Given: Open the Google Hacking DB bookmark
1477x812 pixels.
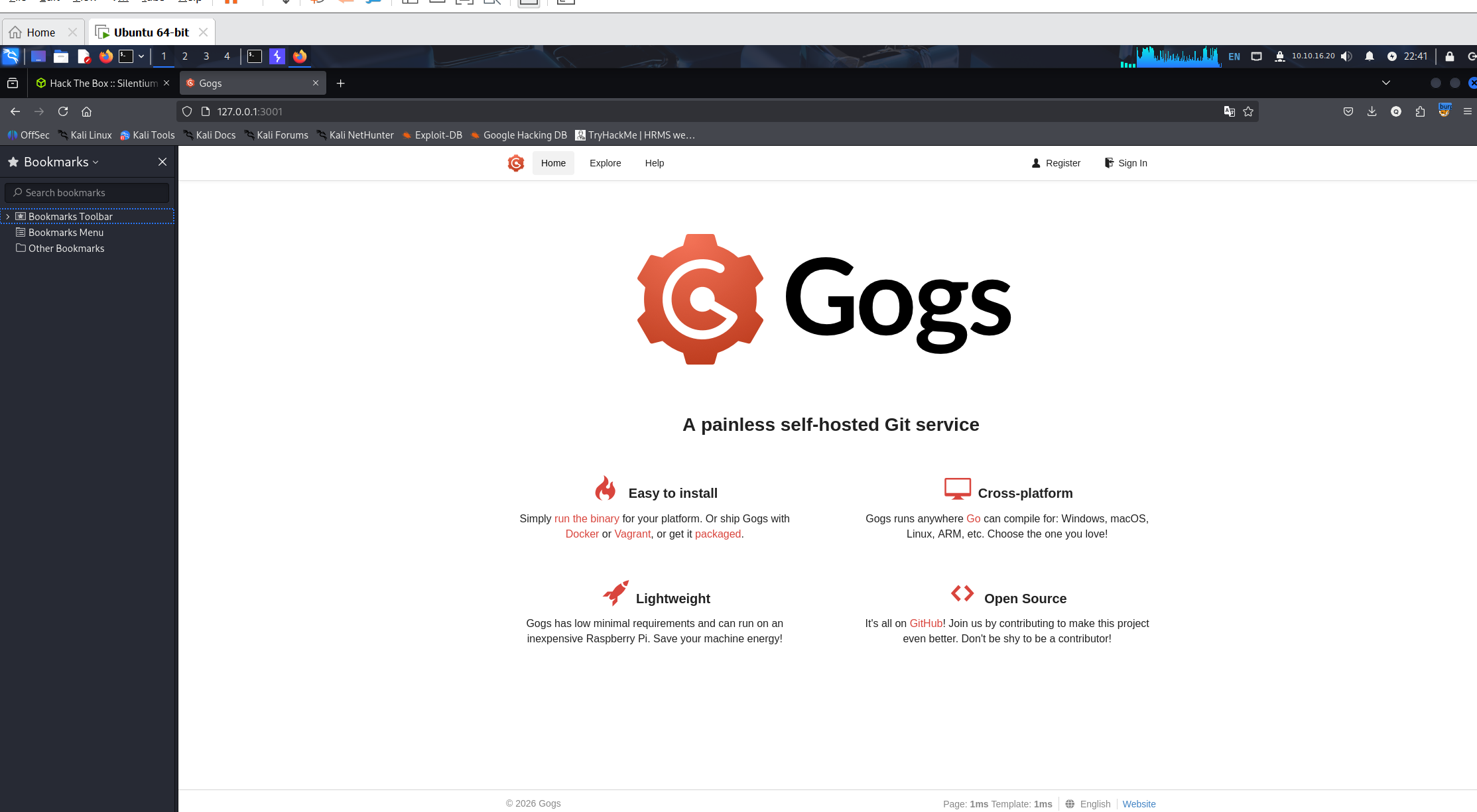Looking at the screenshot, I should (519, 135).
